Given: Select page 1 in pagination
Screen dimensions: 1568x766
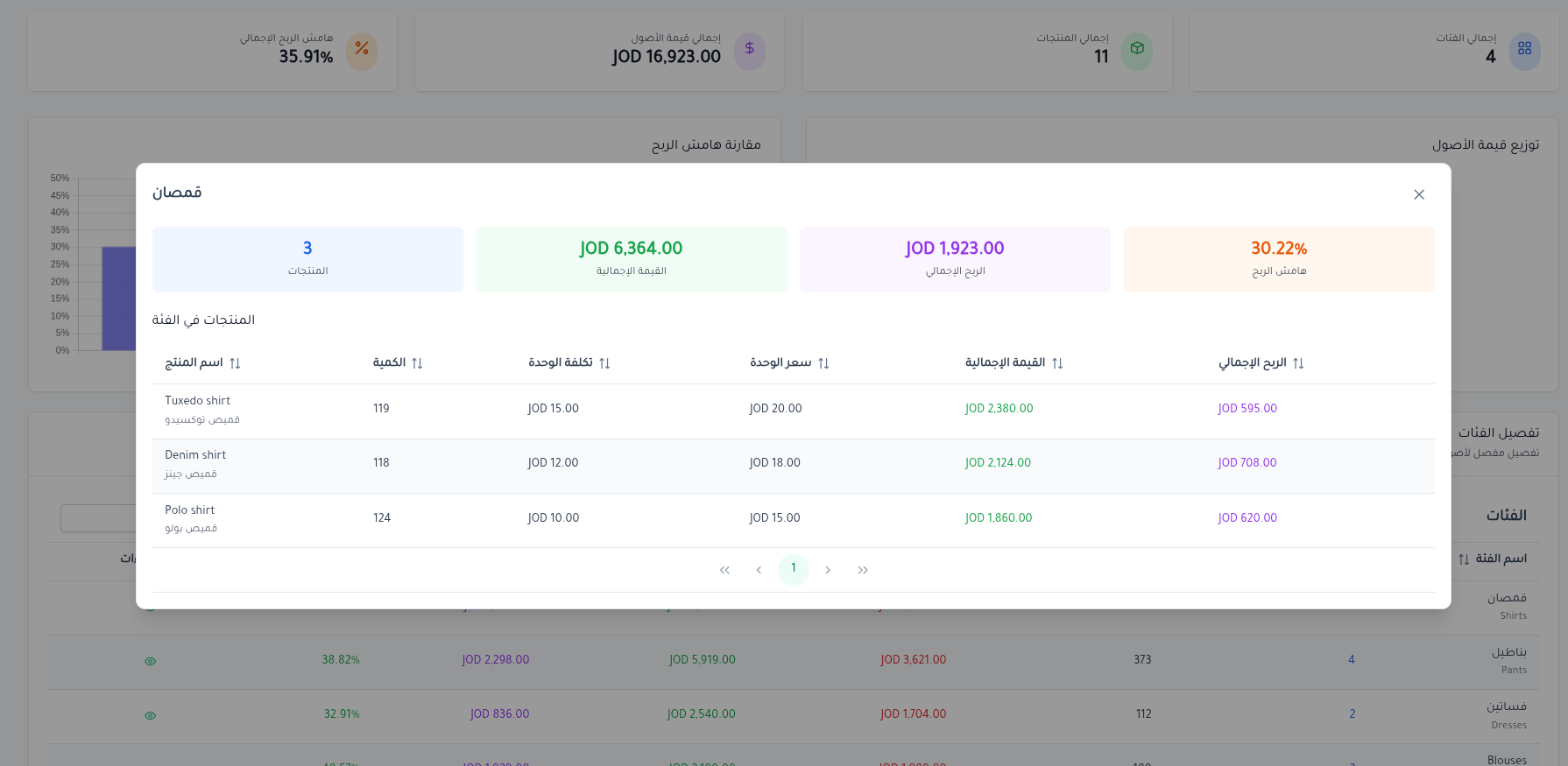Looking at the screenshot, I should click(794, 569).
